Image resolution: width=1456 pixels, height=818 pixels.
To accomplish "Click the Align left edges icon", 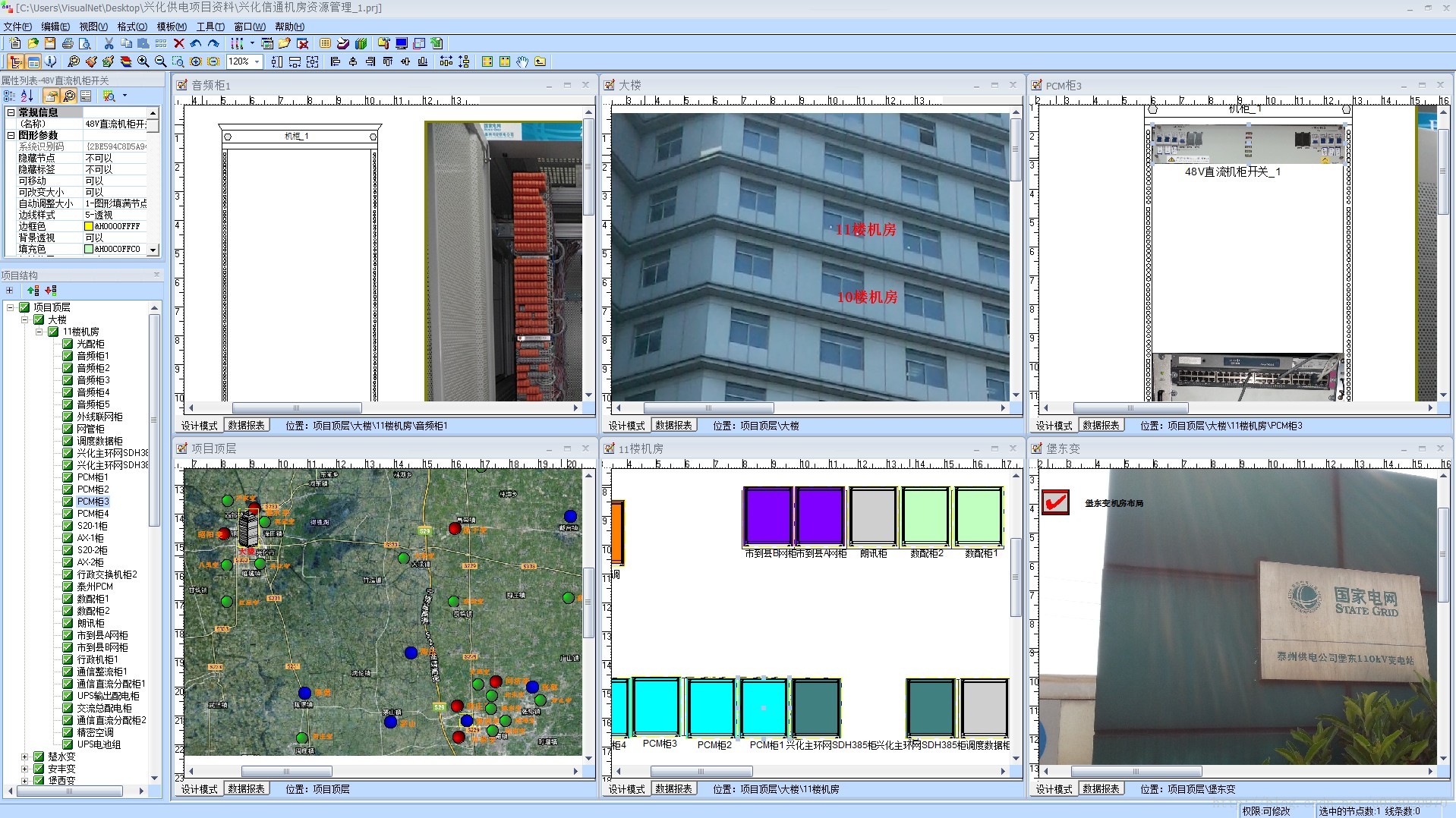I will tap(336, 61).
